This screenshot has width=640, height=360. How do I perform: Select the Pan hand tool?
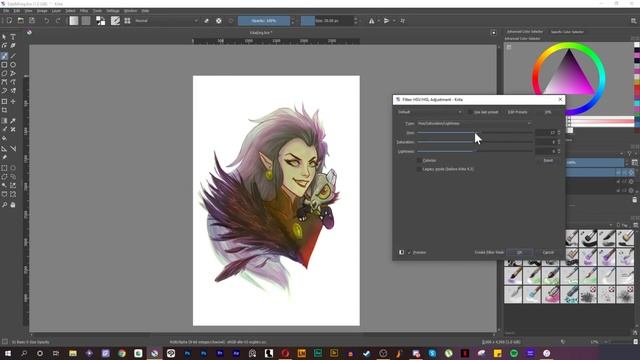click(13, 204)
